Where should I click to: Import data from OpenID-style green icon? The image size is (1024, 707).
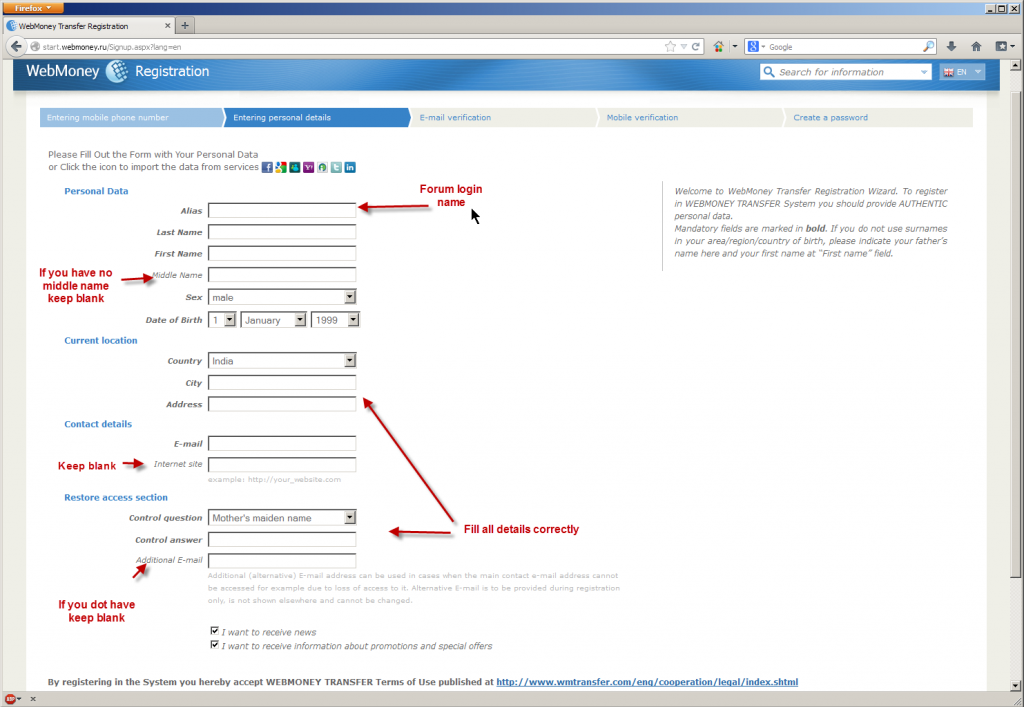pyautogui.click(x=322, y=168)
